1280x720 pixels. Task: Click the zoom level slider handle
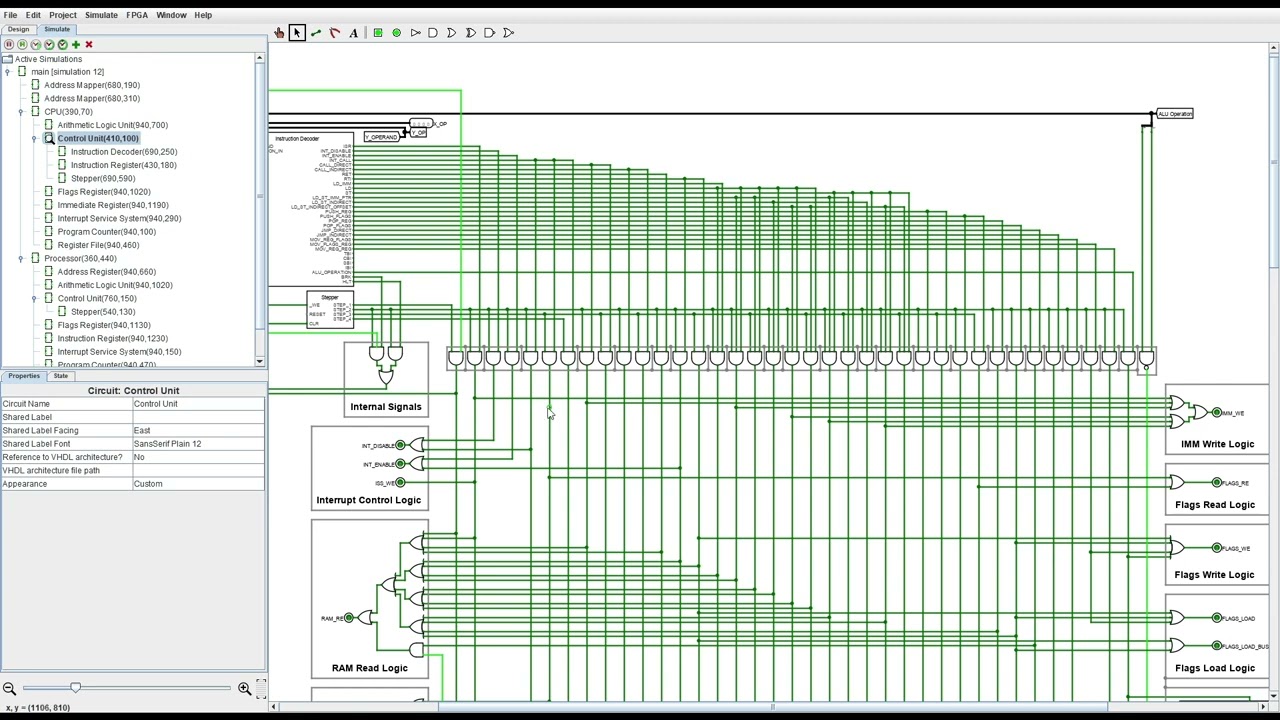tap(75, 688)
